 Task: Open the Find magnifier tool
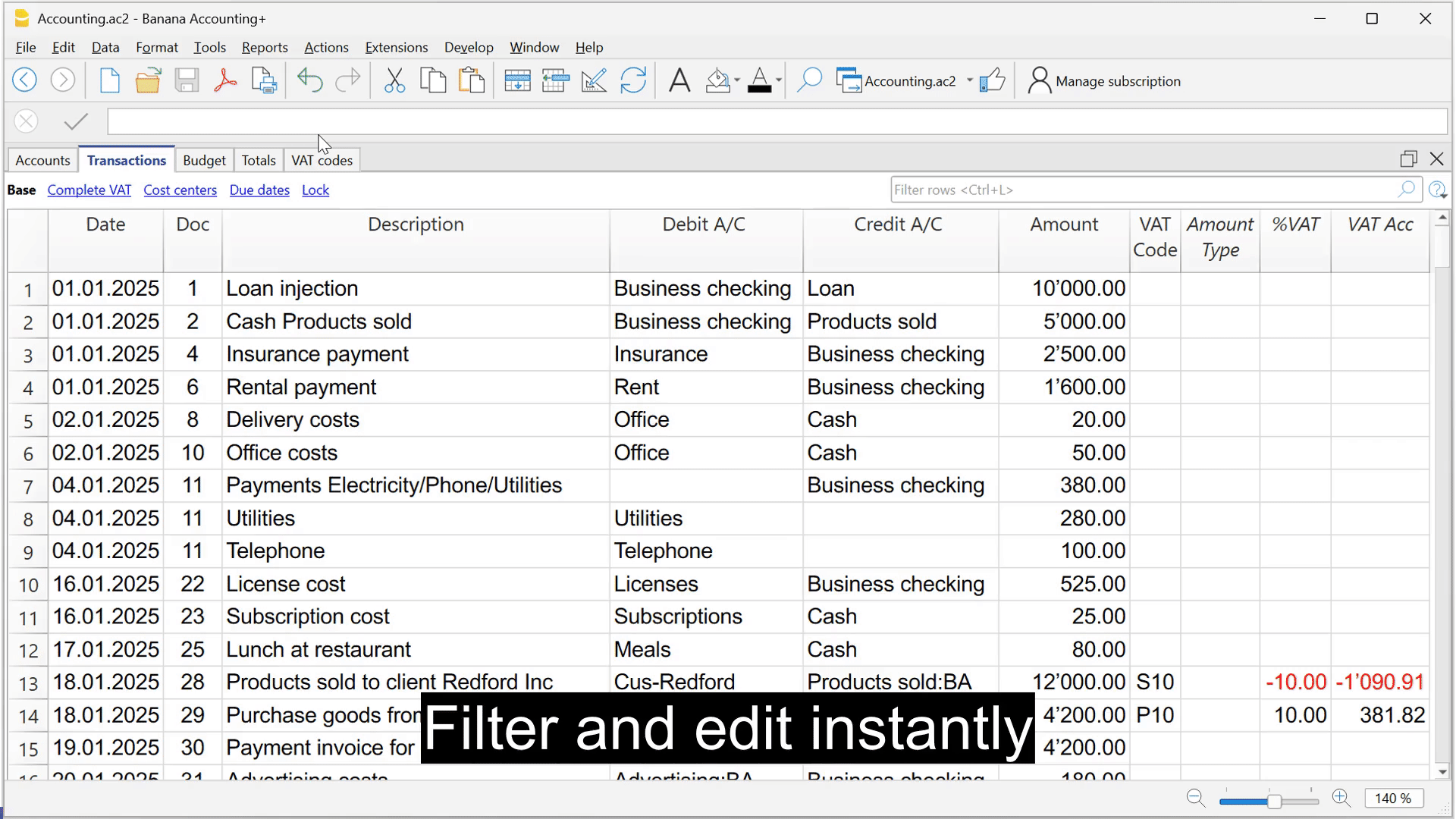(x=809, y=80)
